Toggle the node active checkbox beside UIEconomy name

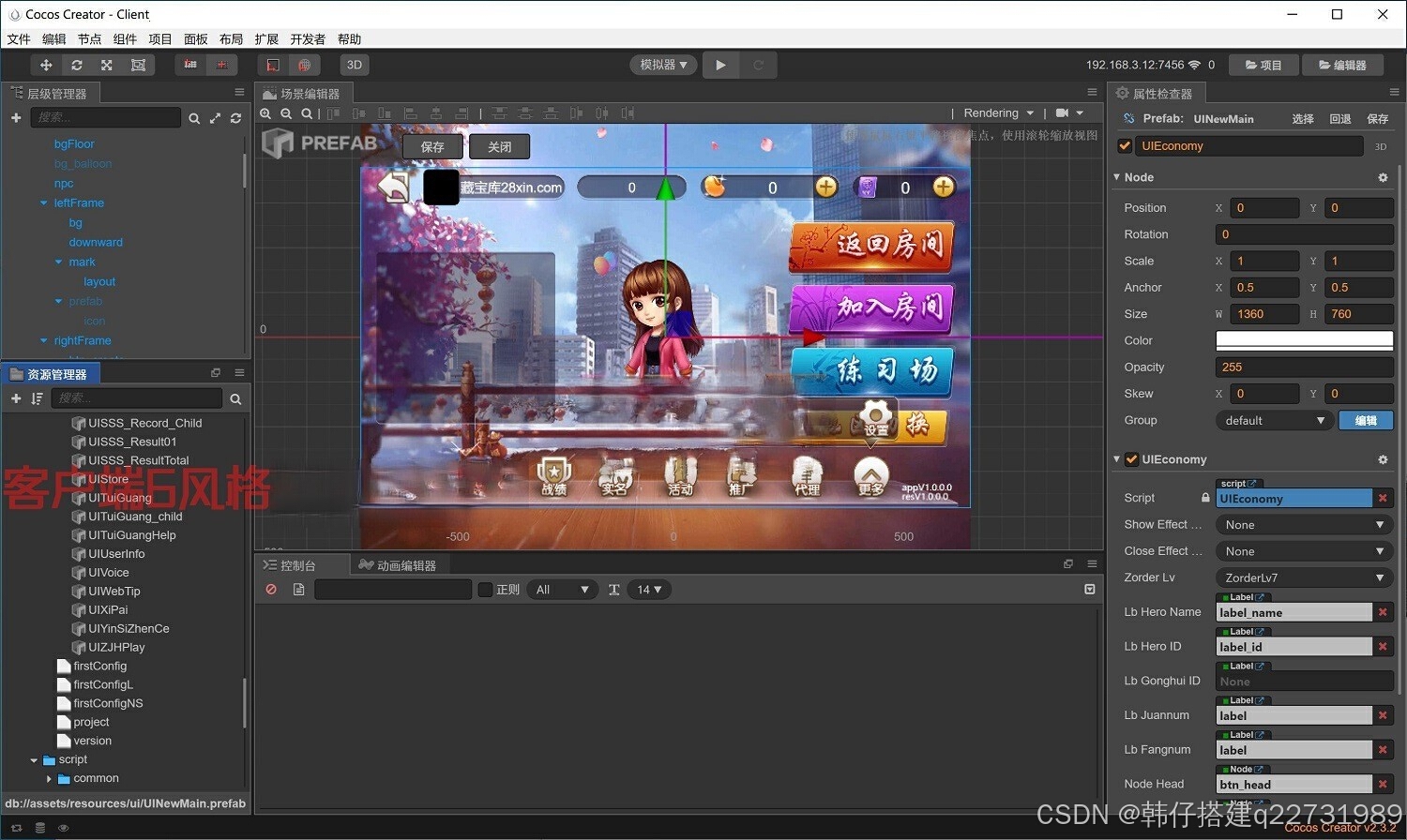(1125, 146)
